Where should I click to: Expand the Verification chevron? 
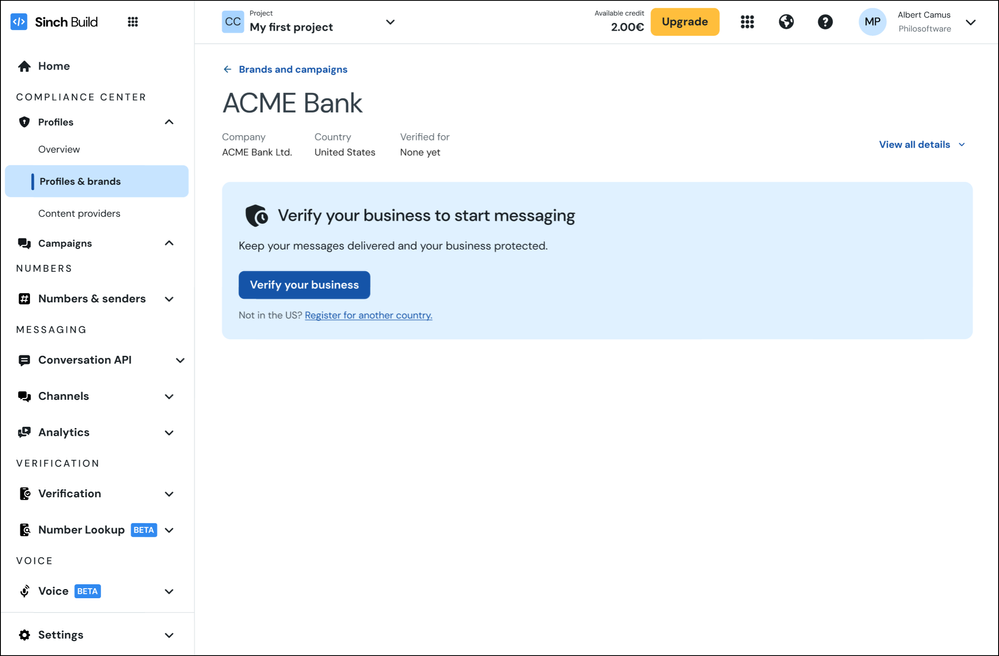point(169,494)
